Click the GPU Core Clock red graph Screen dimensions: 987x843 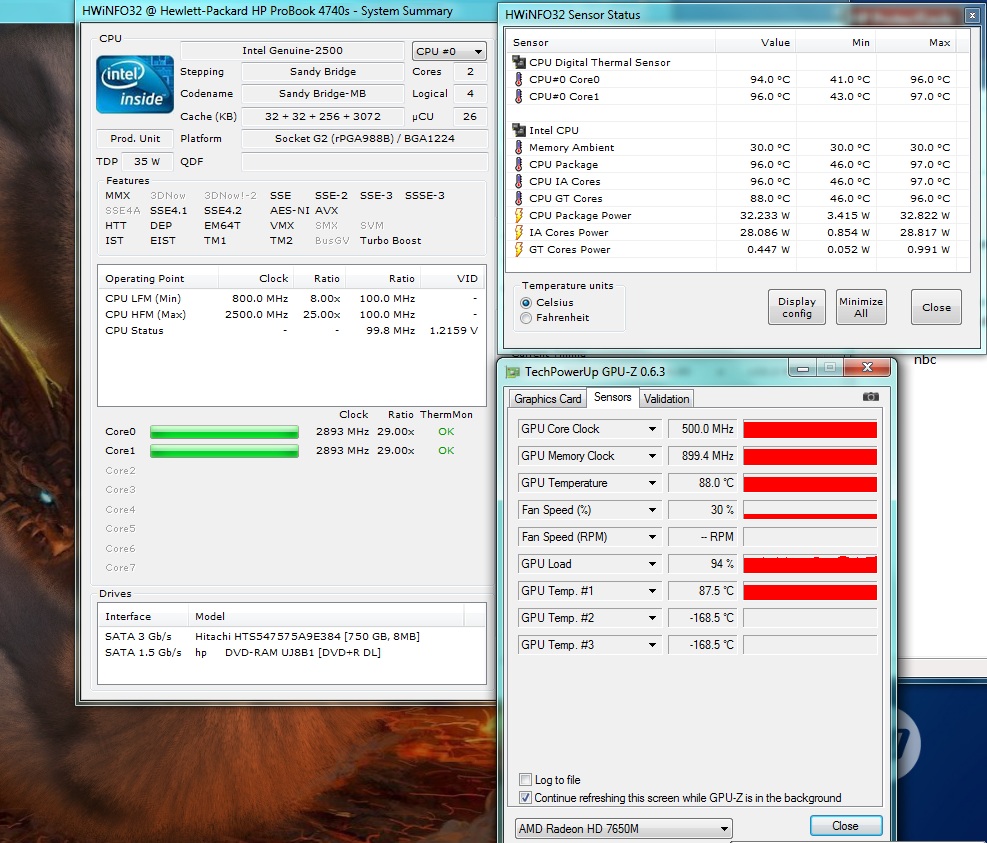(x=810, y=429)
